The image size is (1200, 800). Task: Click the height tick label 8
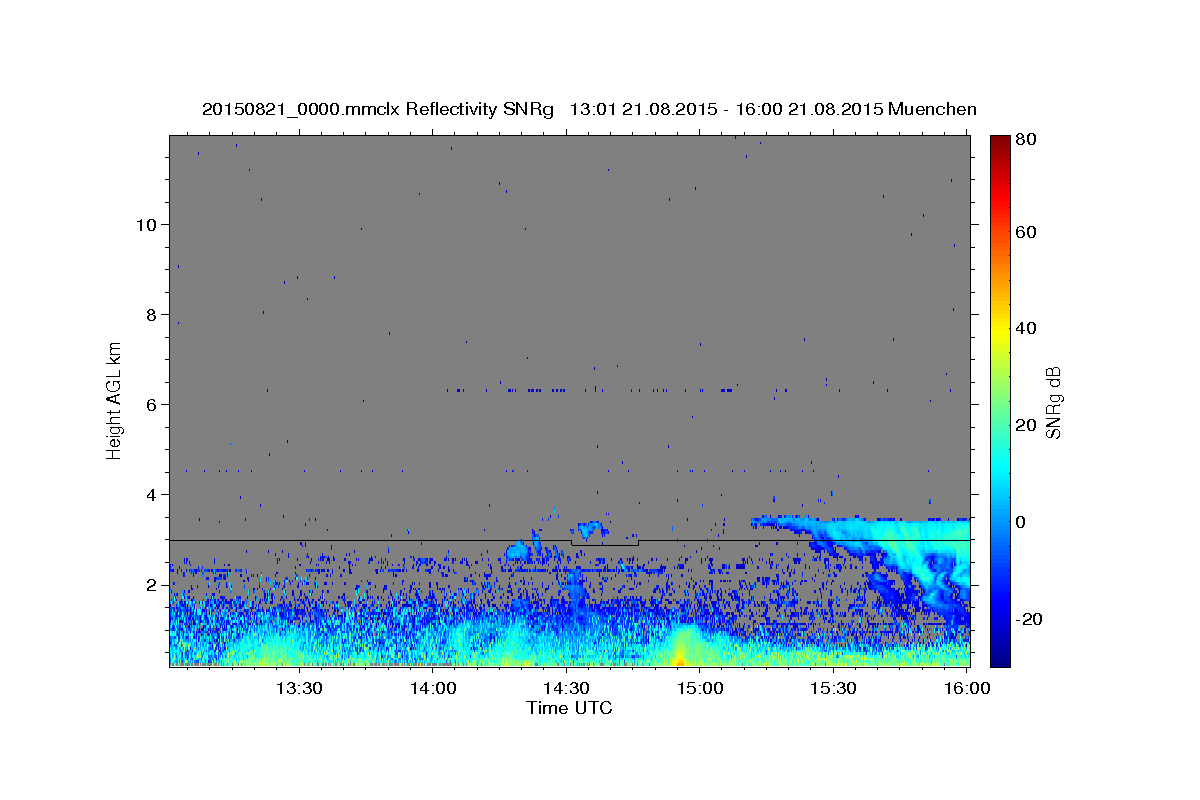coord(152,314)
